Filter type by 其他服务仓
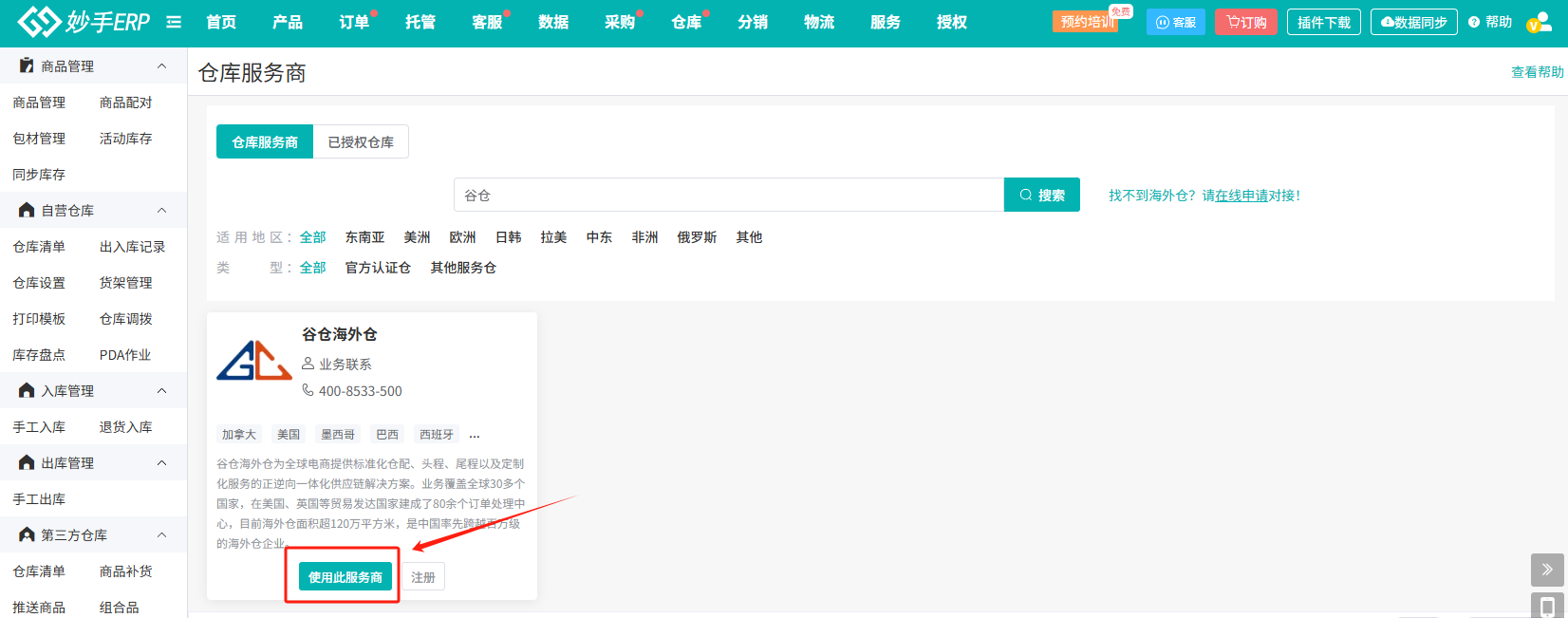This screenshot has width=1568, height=618. click(463, 267)
